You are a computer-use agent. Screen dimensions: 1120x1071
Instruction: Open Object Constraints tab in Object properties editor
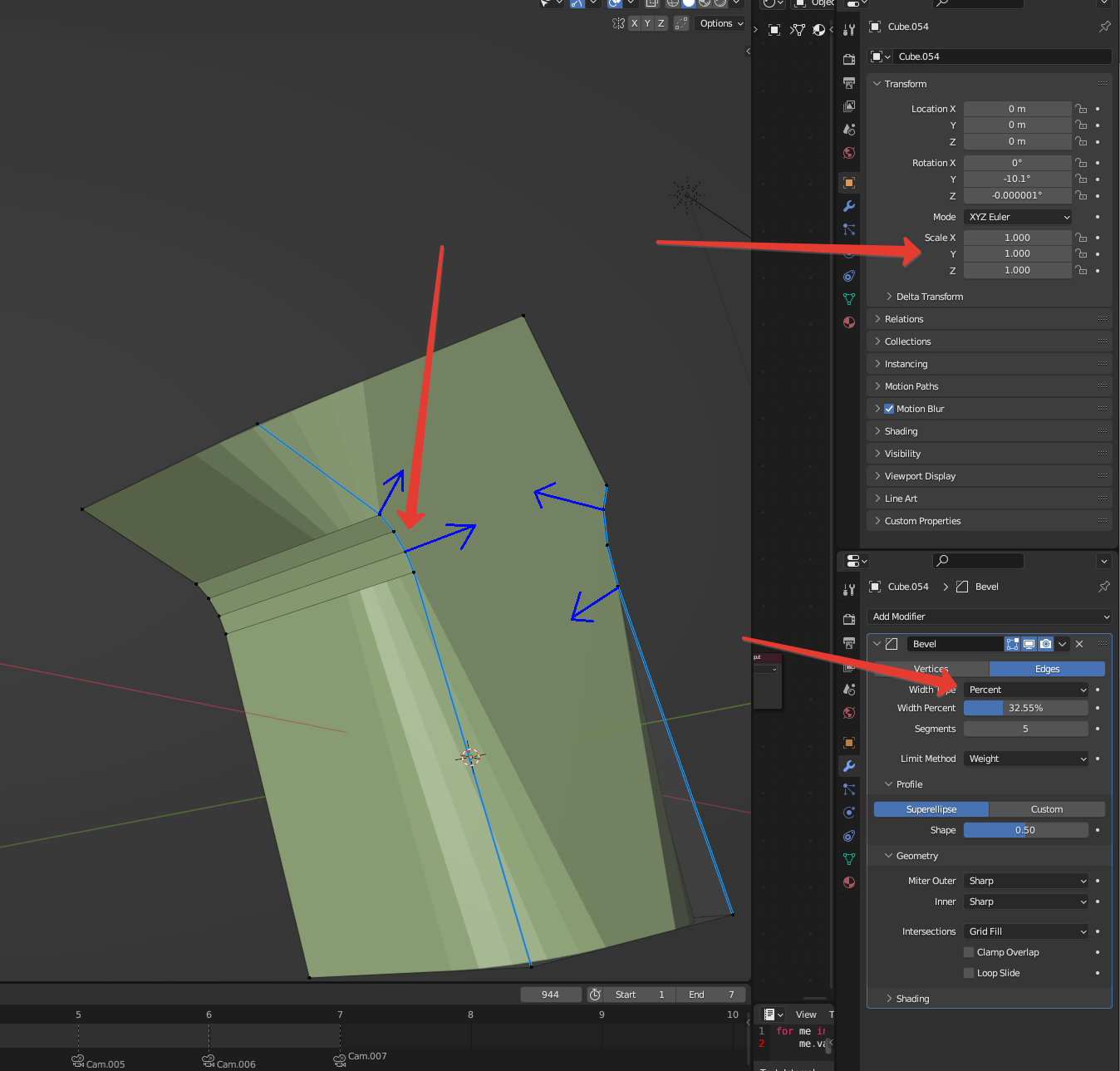pos(849,276)
